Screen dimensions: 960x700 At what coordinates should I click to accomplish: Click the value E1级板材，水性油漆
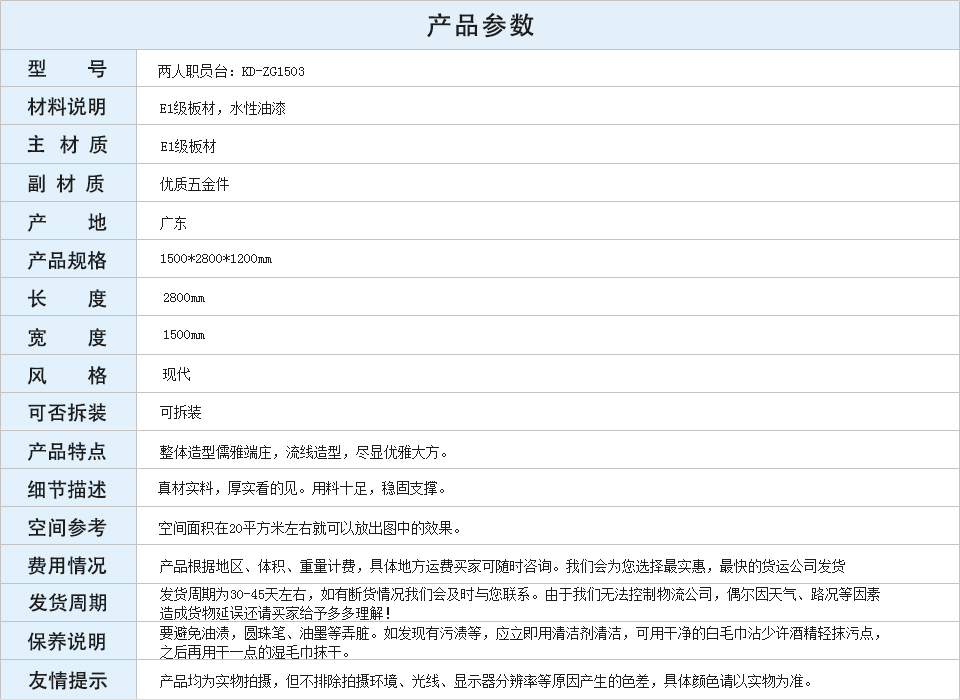coord(223,109)
